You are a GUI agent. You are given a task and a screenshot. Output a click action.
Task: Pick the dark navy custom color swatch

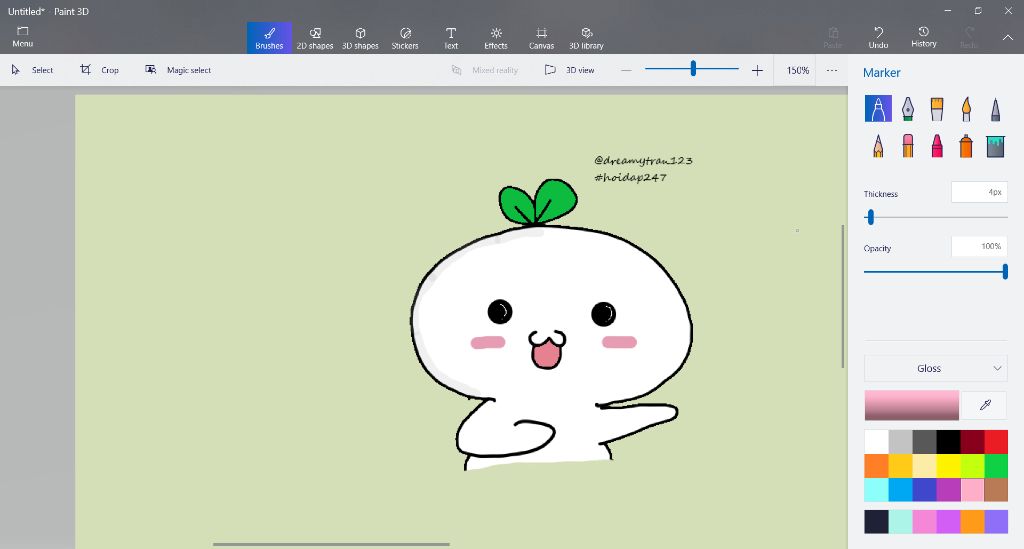click(876, 522)
